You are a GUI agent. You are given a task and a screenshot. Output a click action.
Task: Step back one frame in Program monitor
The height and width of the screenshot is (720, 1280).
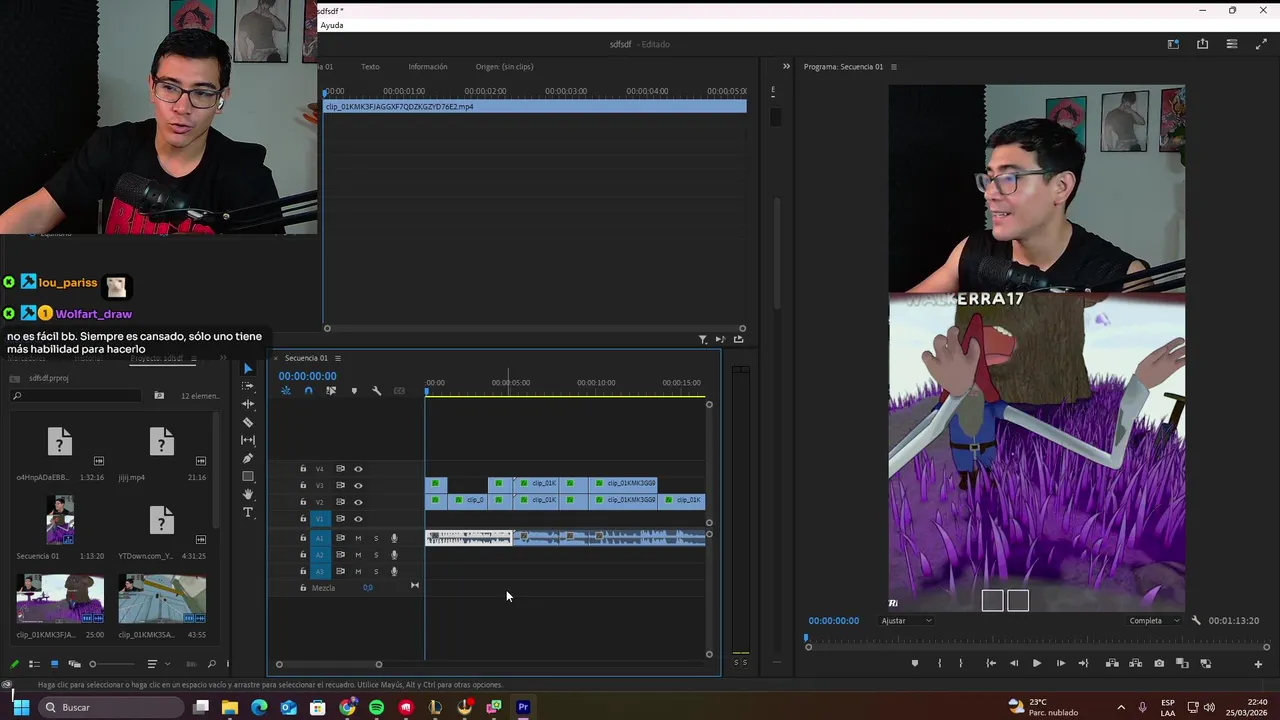[x=1014, y=663]
